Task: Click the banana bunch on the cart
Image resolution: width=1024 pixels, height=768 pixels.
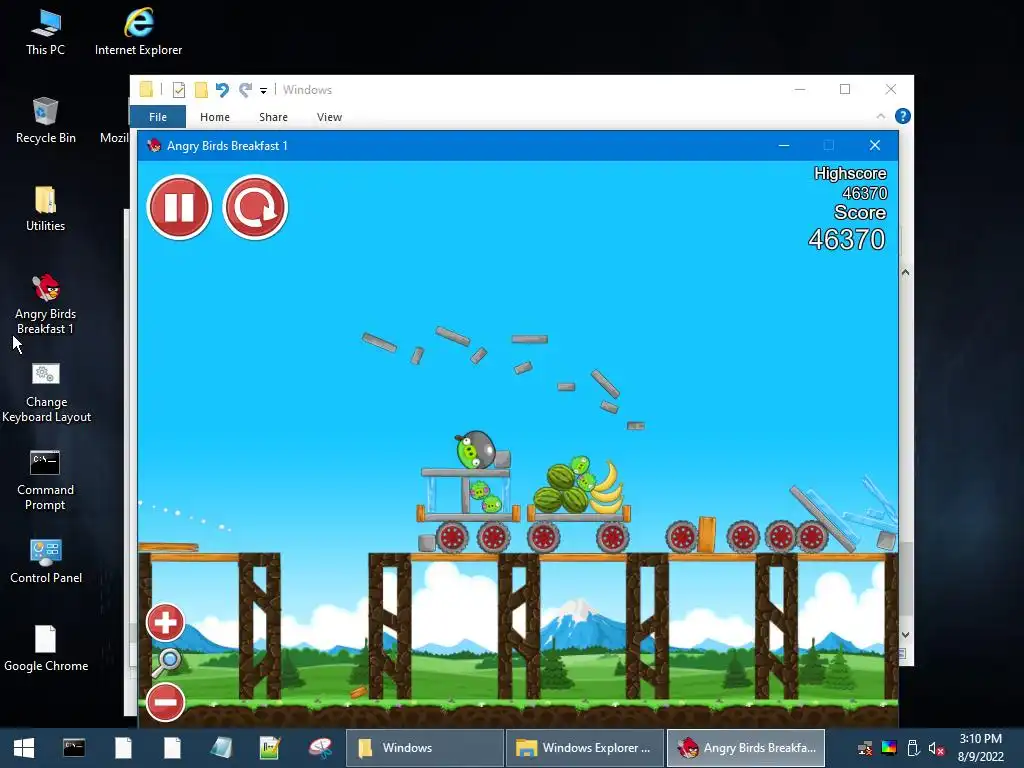Action: (607, 487)
